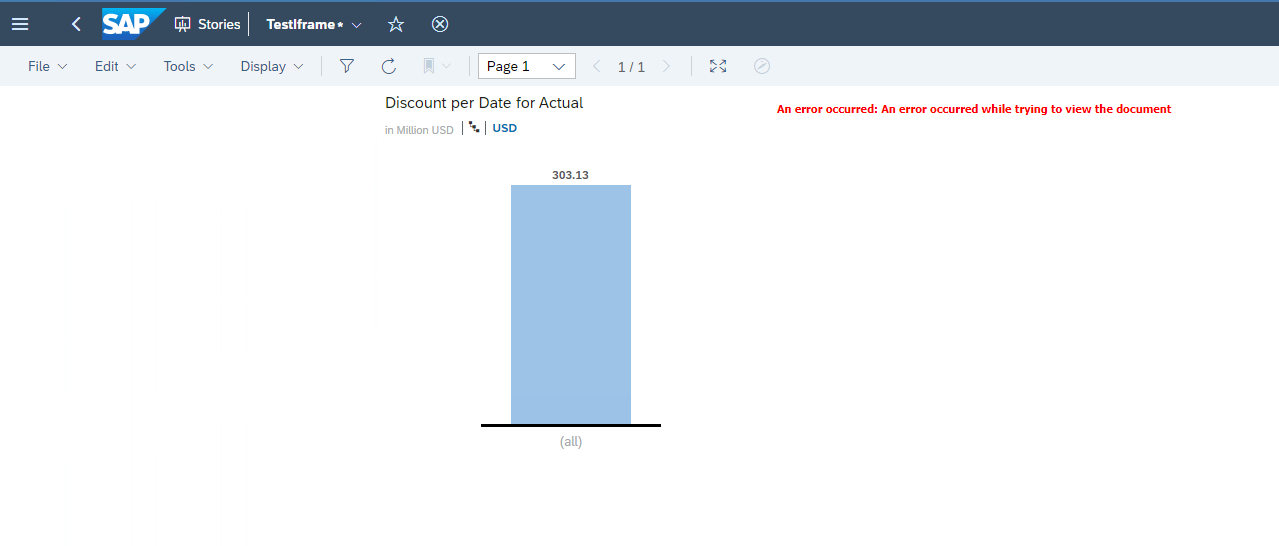Open the main hamburger navigation menu
This screenshot has height=546, width=1279.
click(x=20, y=24)
